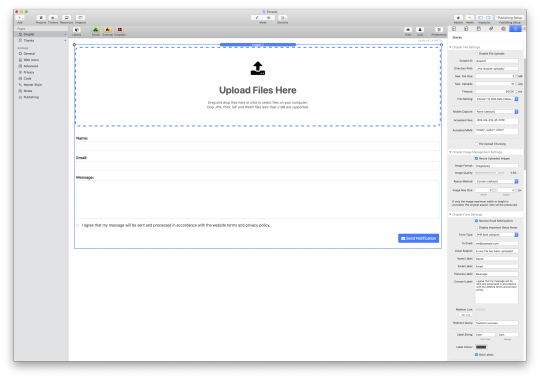Click the Lock icon in Stacks bar
The width and height of the screenshot is (540, 379).
tap(420, 30)
